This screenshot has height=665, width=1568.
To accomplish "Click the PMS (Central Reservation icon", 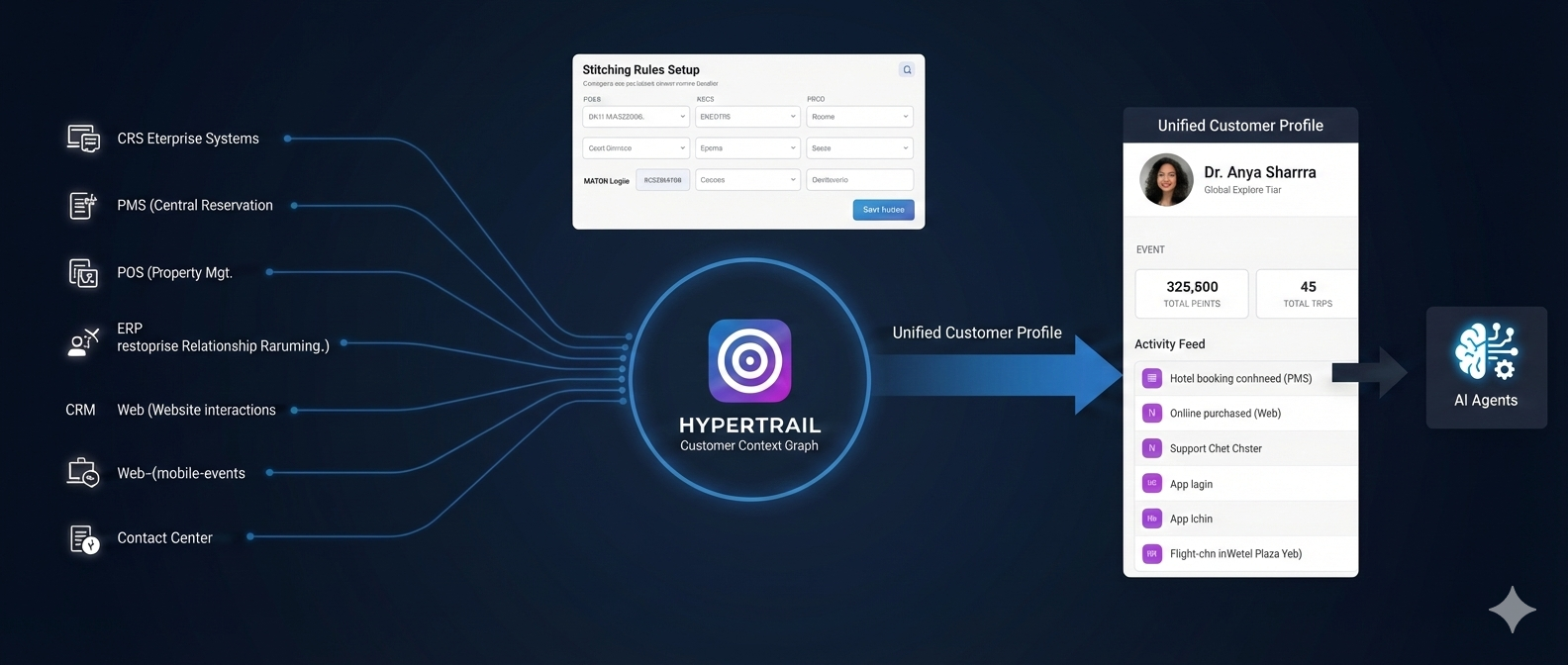I will pos(83,205).
